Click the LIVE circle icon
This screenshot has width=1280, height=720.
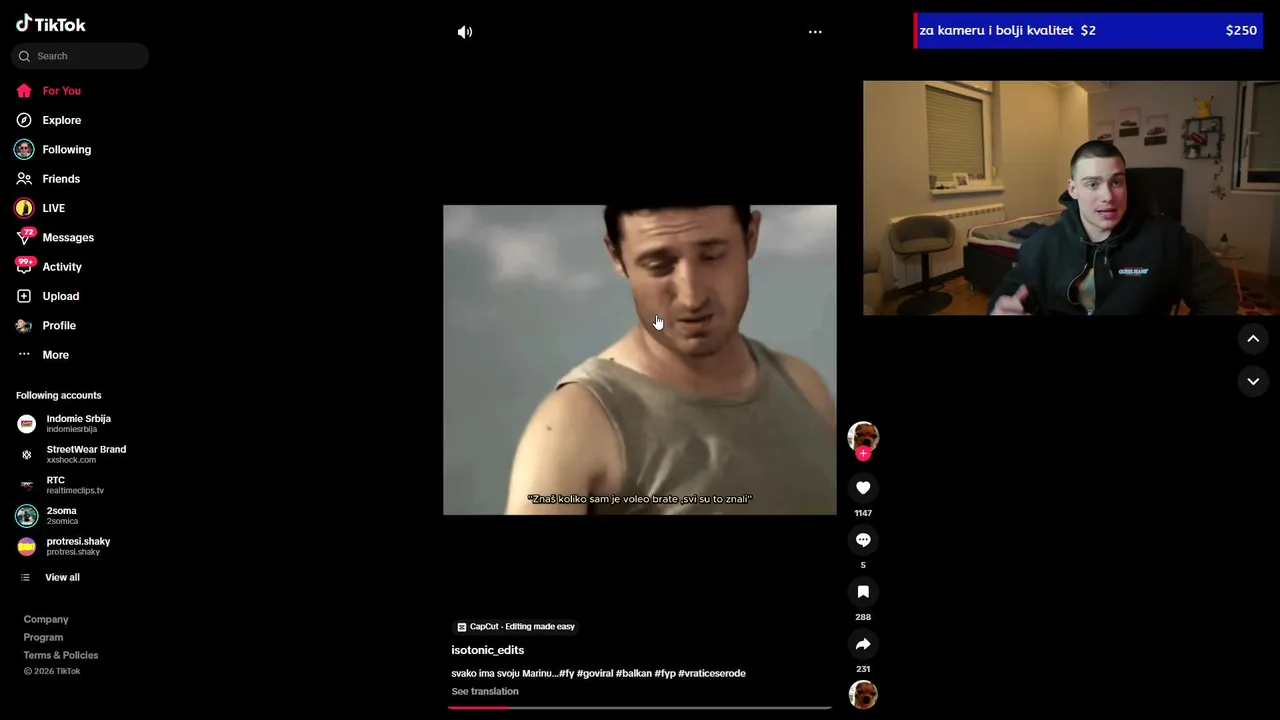click(24, 208)
